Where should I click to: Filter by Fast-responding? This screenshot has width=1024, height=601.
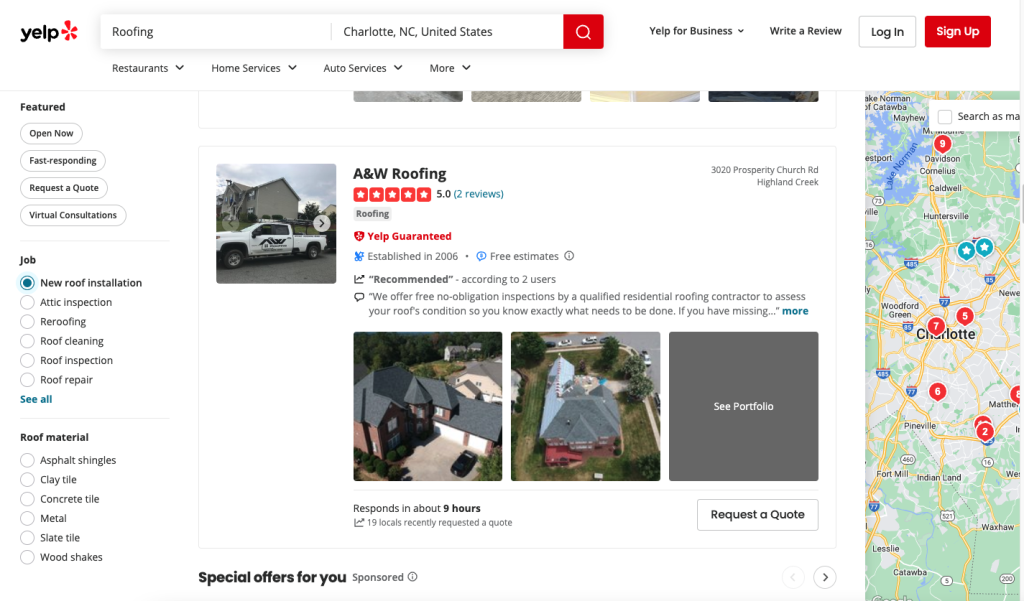pos(63,161)
